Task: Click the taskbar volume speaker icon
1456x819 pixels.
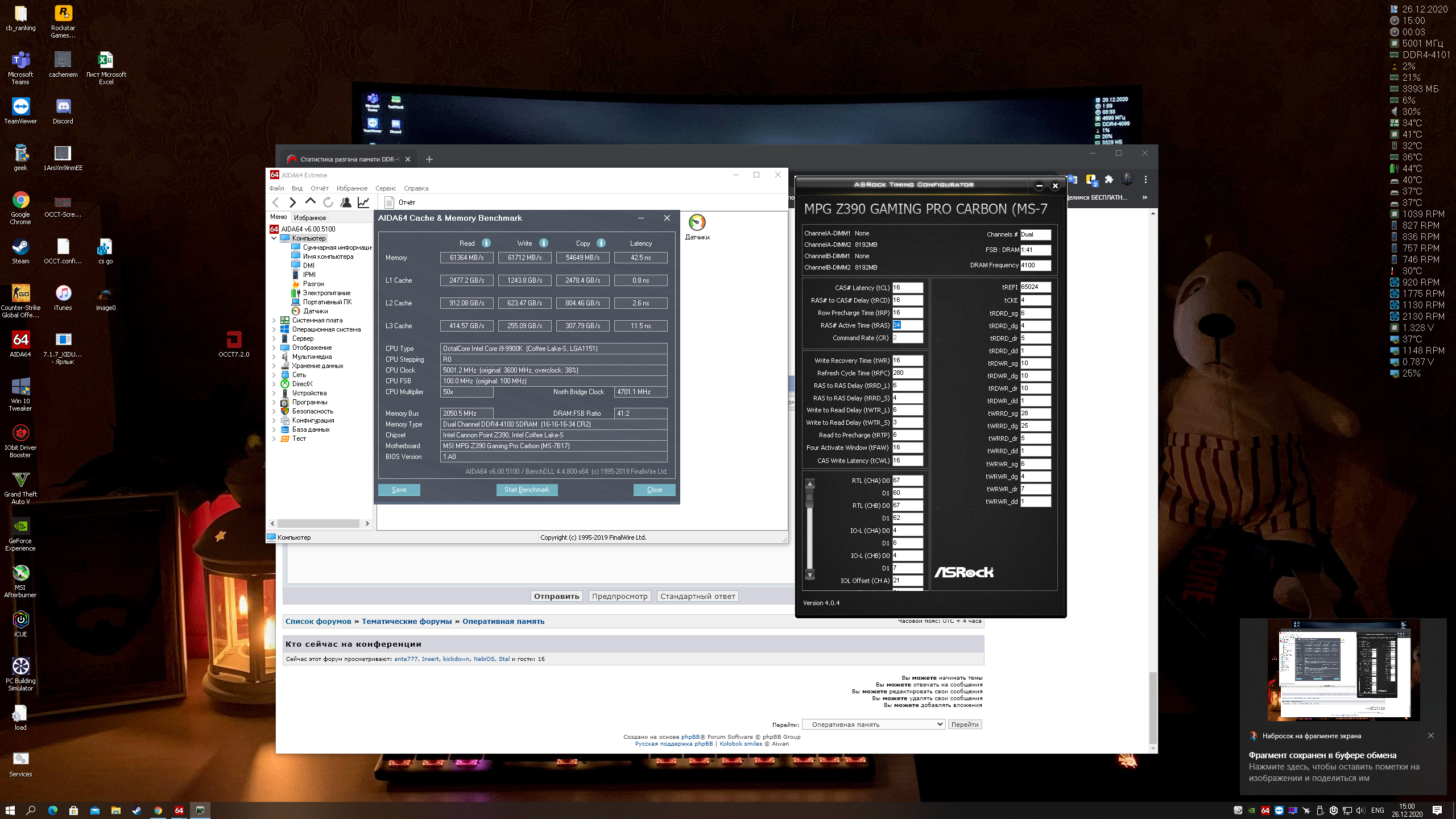Action: (1360, 810)
